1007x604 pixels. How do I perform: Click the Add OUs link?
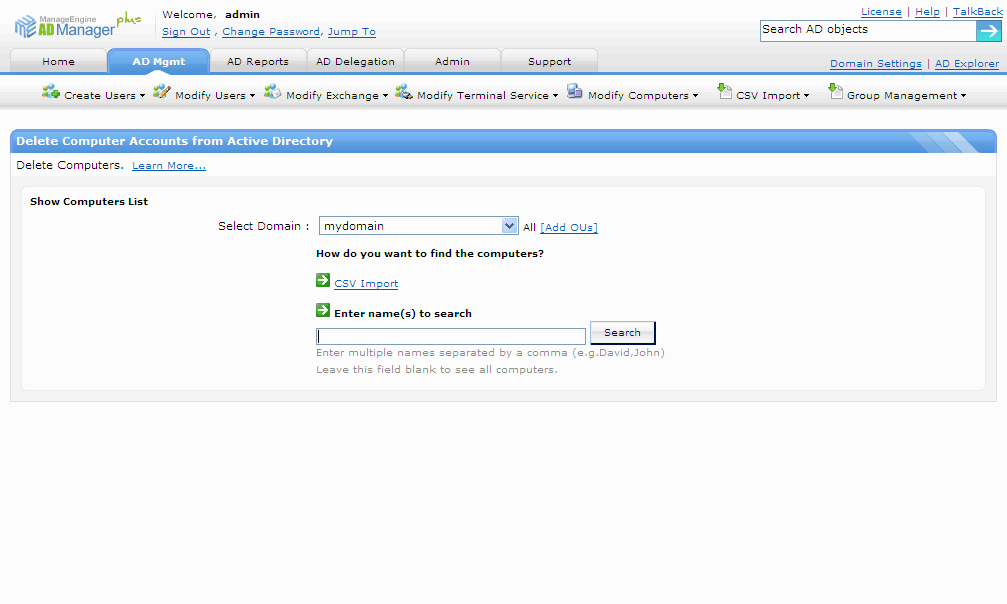[569, 227]
